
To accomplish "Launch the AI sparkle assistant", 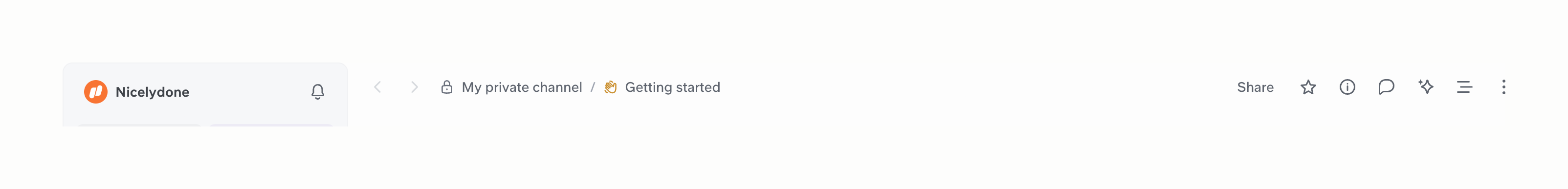I will [1425, 87].
